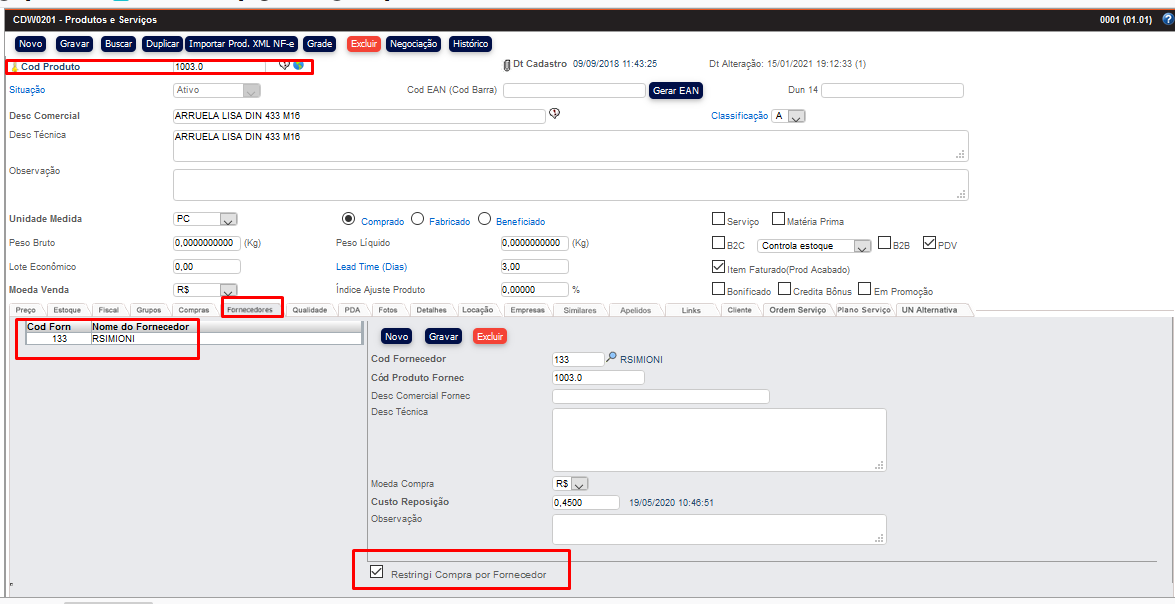The height and width of the screenshot is (604, 1175).
Task: Enable the Matéria Prima checkbox
Action: 778,219
